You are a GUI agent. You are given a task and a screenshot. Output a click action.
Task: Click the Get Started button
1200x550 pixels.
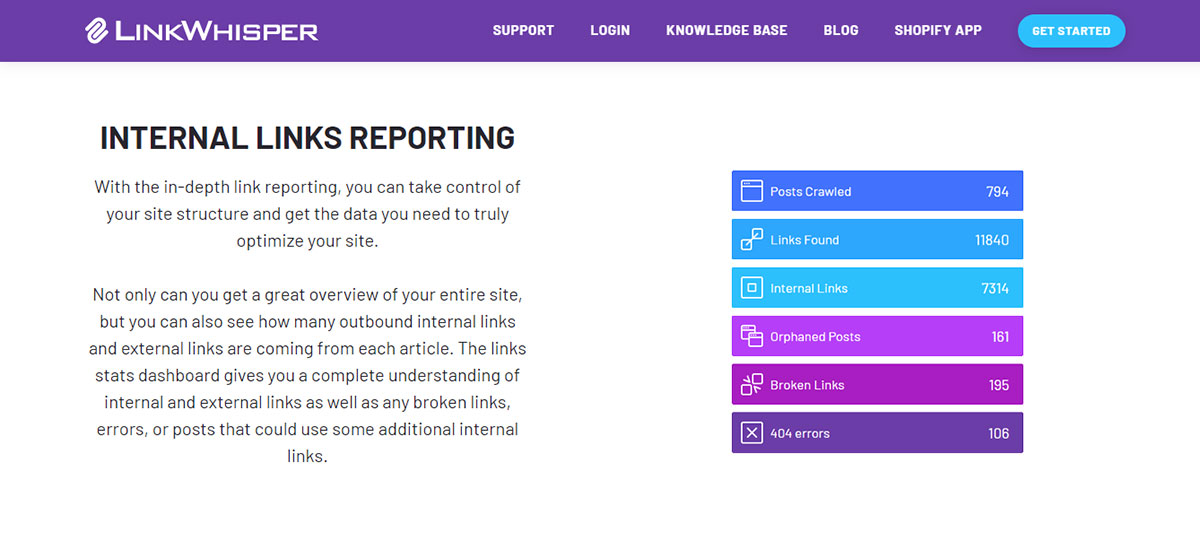1071,31
